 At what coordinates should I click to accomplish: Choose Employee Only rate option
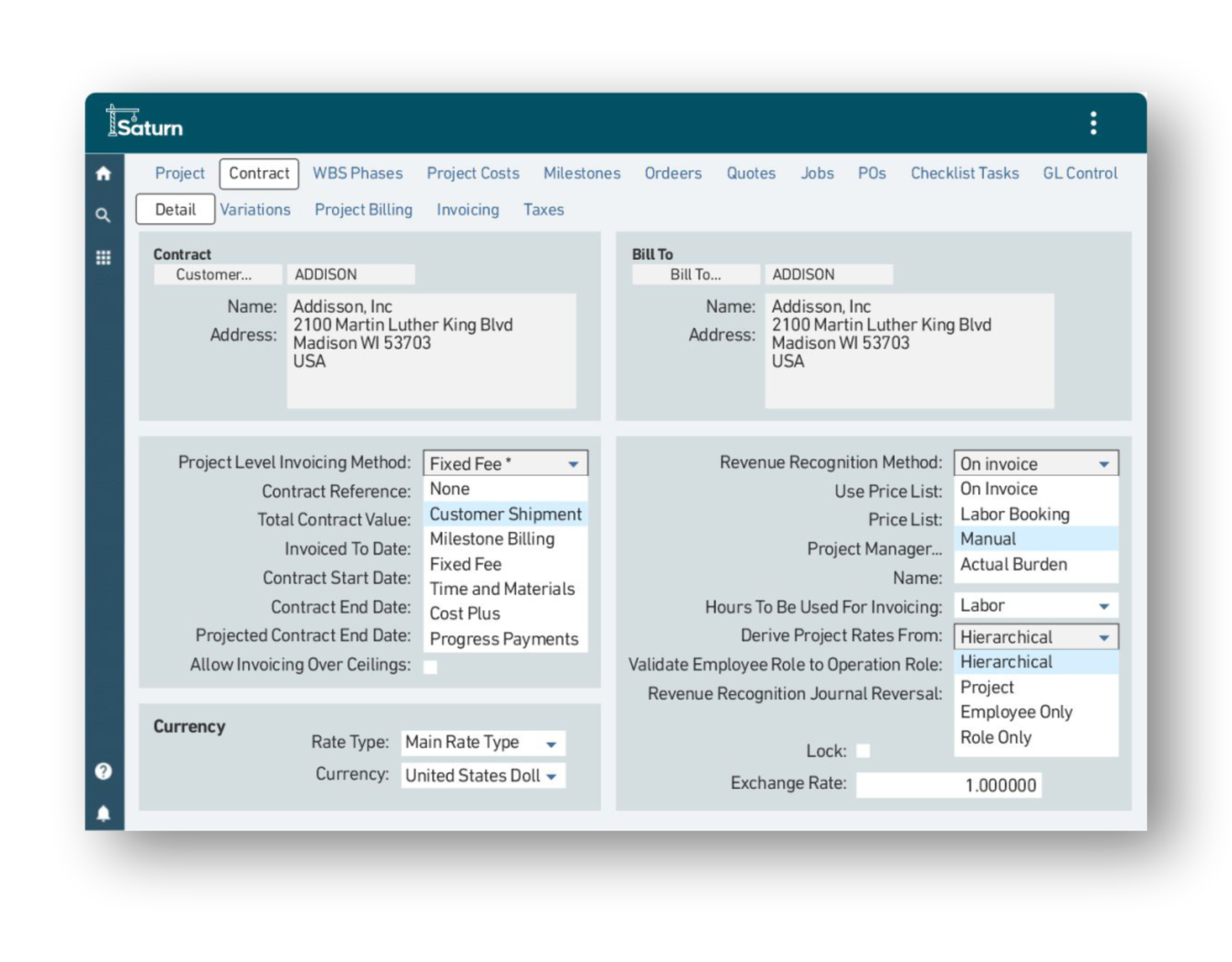point(1016,712)
